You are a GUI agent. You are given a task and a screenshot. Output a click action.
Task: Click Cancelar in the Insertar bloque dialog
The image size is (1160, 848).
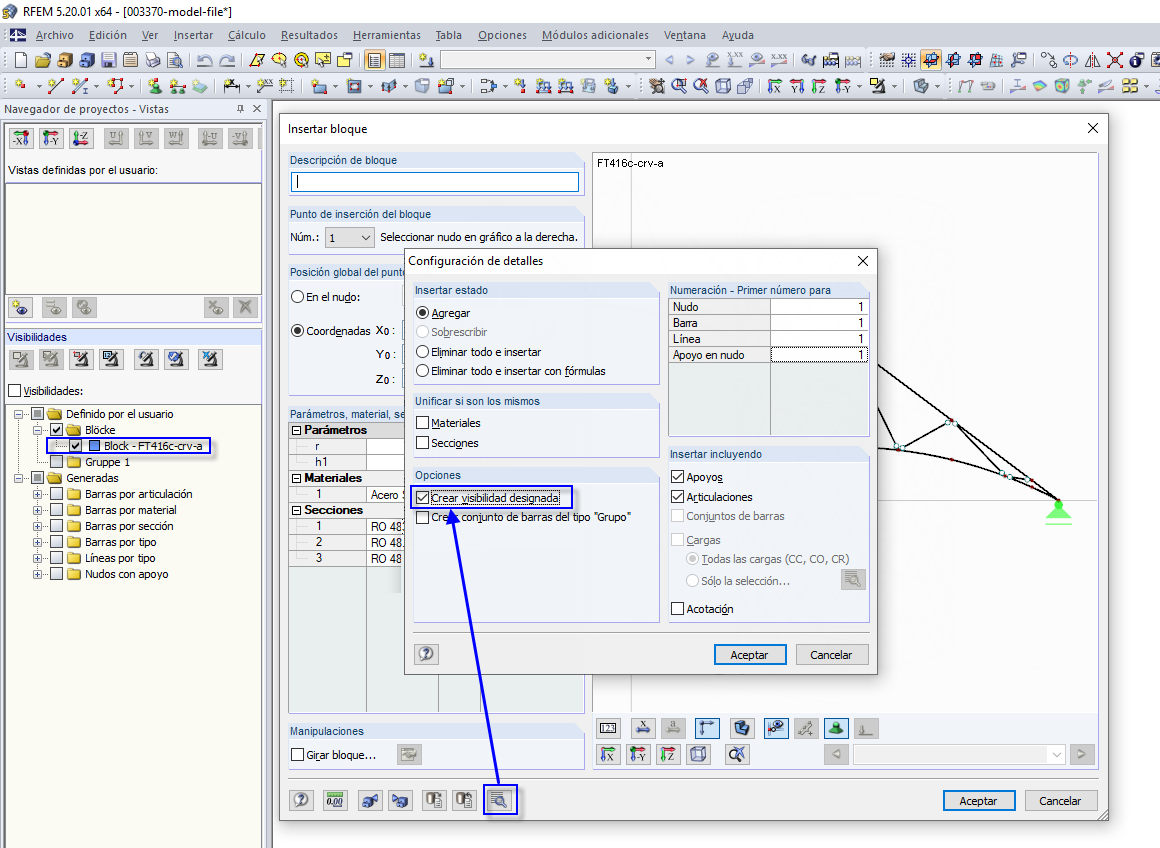pyautogui.click(x=1063, y=800)
